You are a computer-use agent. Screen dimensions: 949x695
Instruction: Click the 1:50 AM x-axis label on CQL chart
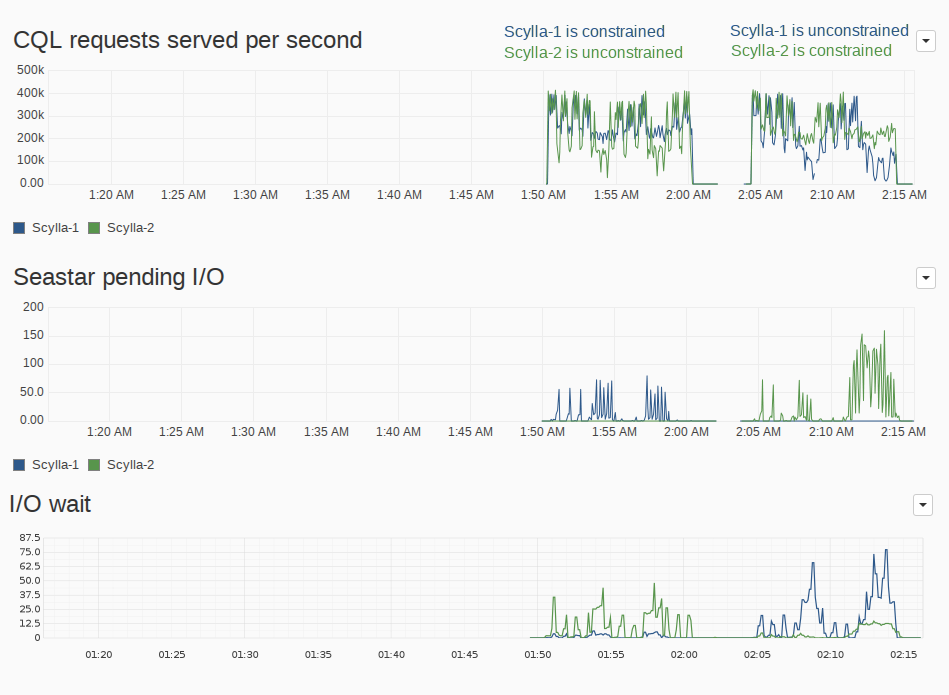(543, 195)
